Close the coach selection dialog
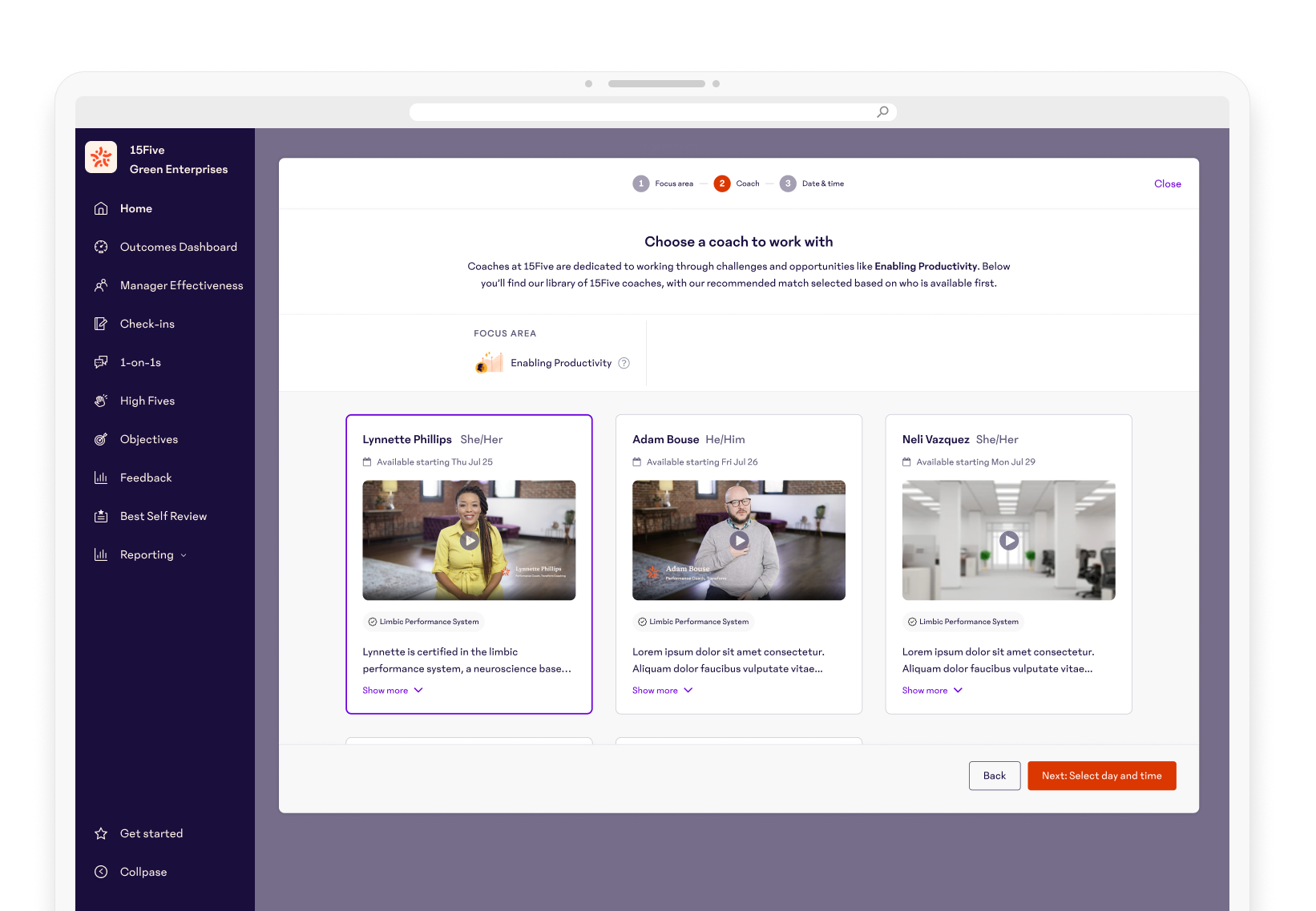This screenshot has width=1316, height=911. pyautogui.click(x=1168, y=184)
